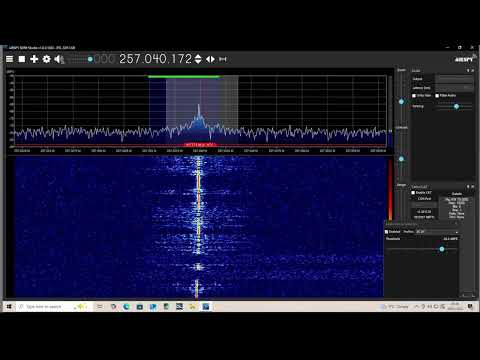
Task: Open the notification center icon
Action: click(x=470, y=306)
